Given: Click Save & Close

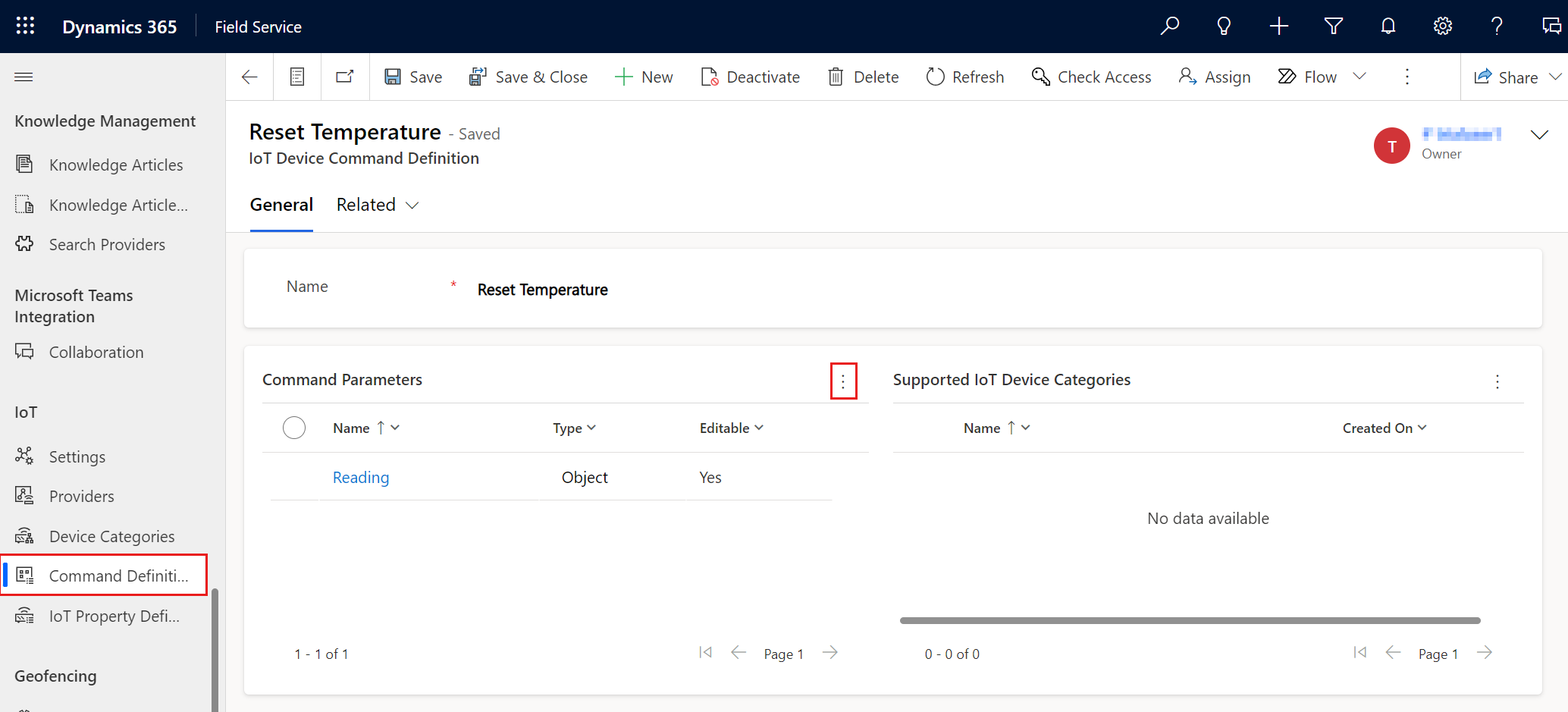Looking at the screenshot, I should pyautogui.click(x=528, y=77).
